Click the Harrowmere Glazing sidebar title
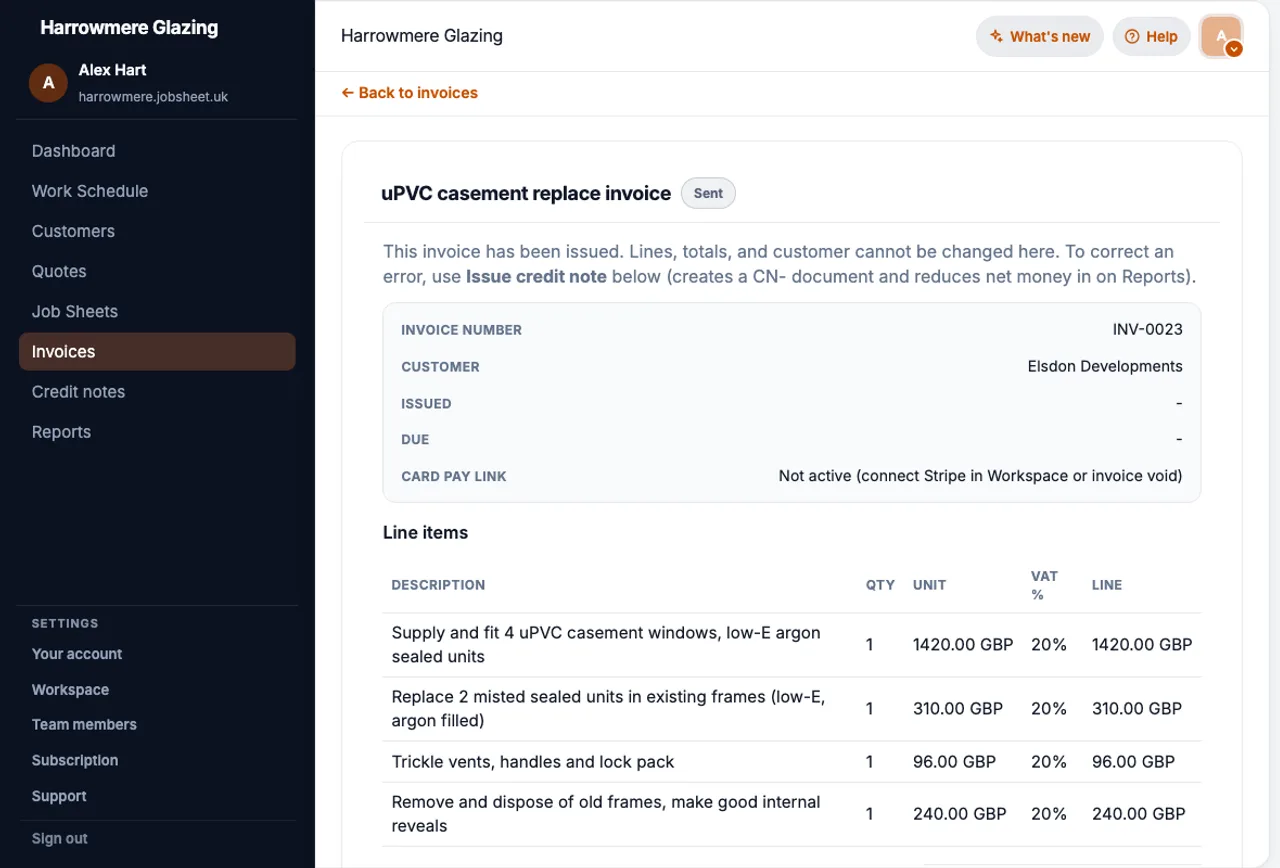The width and height of the screenshot is (1280, 868). pyautogui.click(x=129, y=27)
